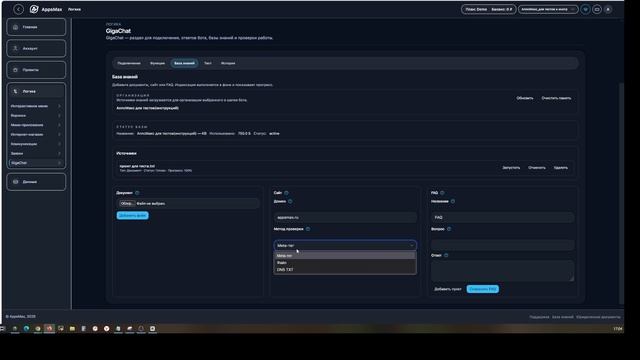
Task: Click the Ответ text area
Action: 502,271
